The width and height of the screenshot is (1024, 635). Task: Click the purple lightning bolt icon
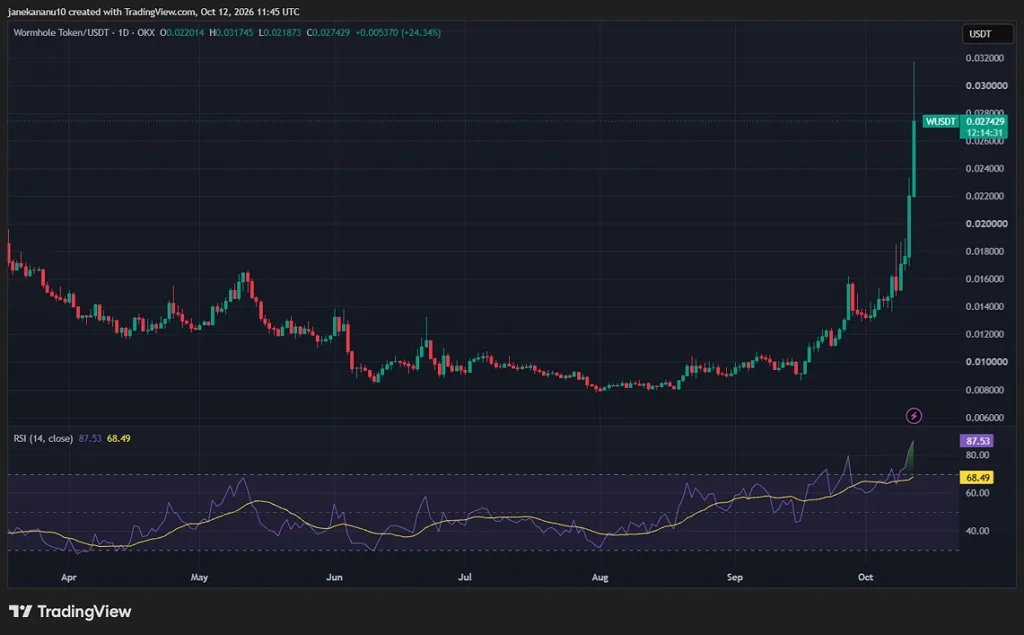click(914, 415)
